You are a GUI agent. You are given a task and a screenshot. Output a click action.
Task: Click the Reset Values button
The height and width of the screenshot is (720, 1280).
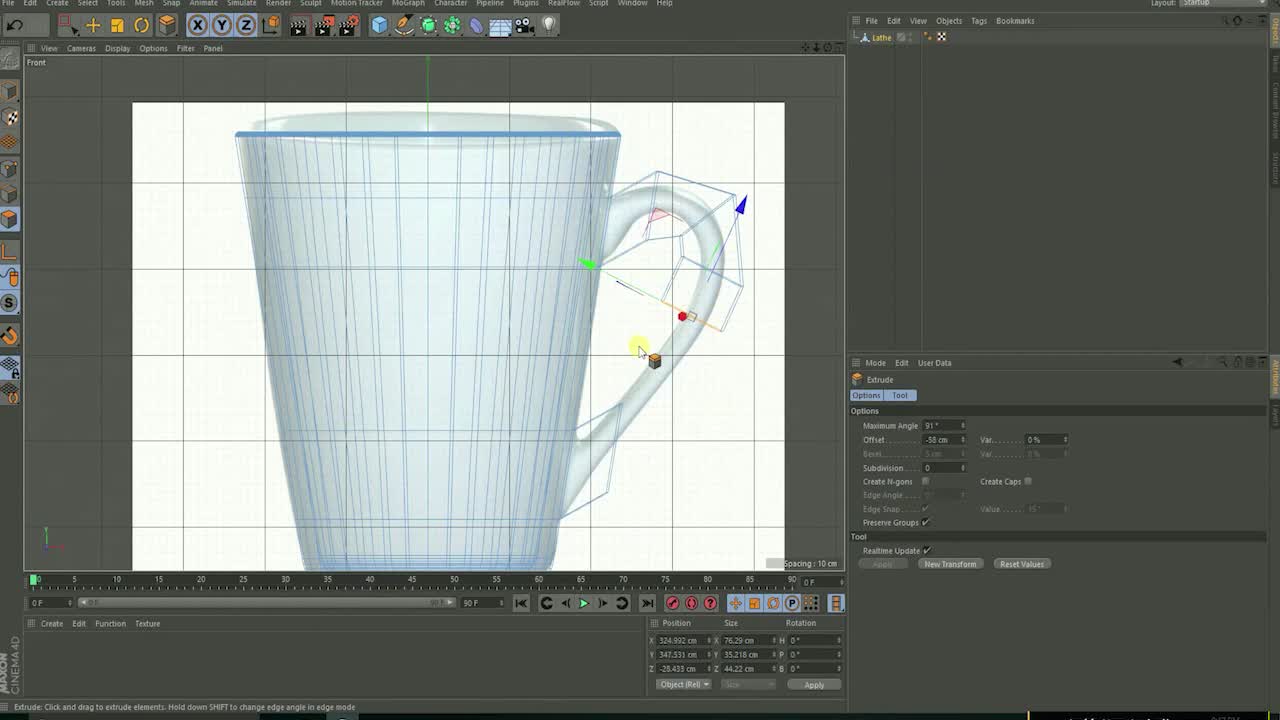(x=1022, y=564)
